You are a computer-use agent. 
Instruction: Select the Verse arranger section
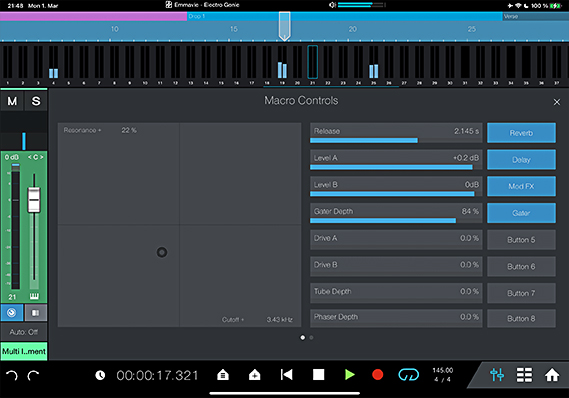535,16
